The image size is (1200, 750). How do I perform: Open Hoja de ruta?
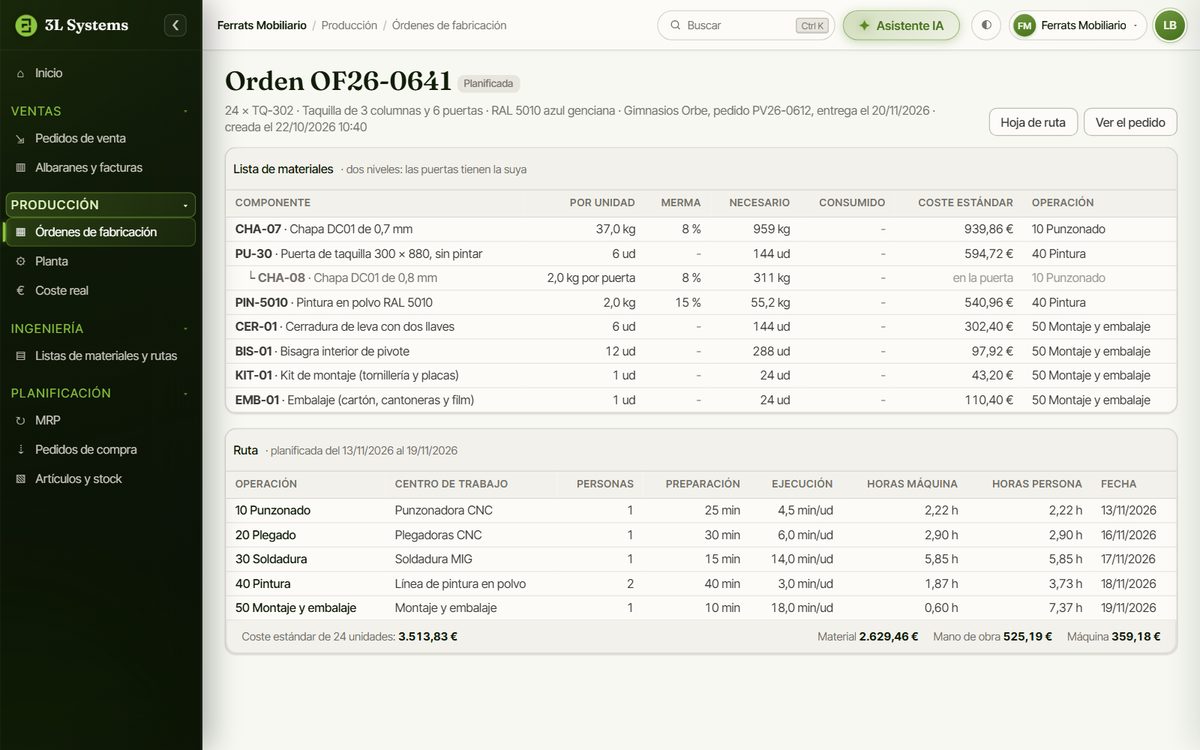click(1033, 122)
